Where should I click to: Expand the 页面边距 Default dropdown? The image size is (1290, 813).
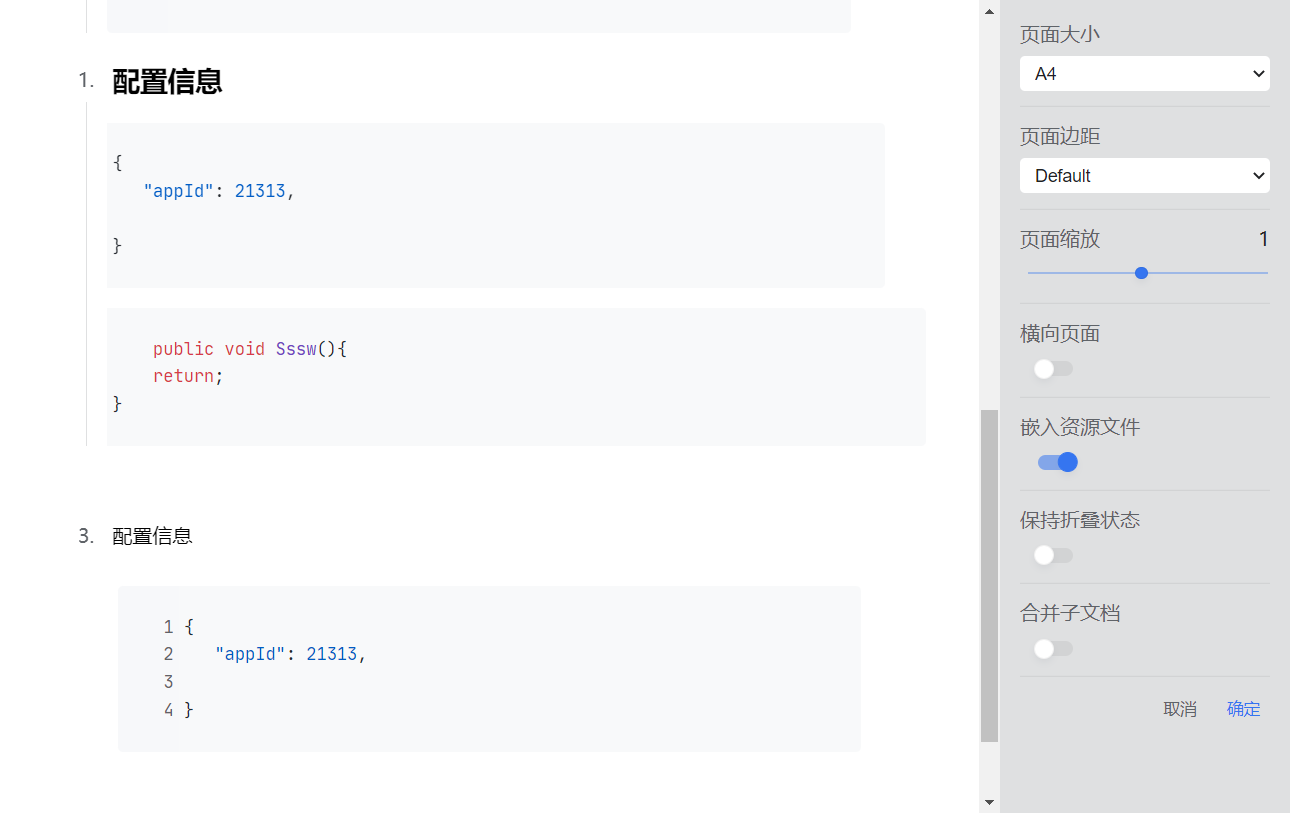tap(1144, 176)
